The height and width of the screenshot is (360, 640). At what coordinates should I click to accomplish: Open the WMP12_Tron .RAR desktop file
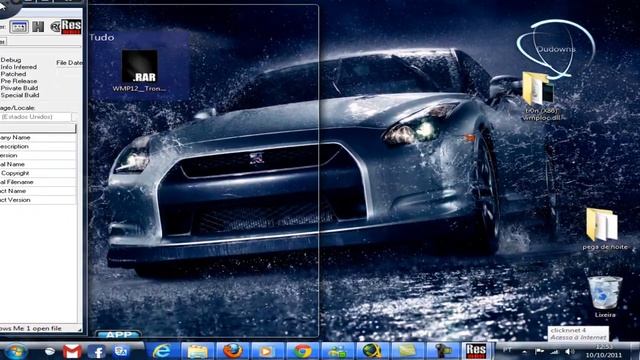pyautogui.click(x=139, y=71)
